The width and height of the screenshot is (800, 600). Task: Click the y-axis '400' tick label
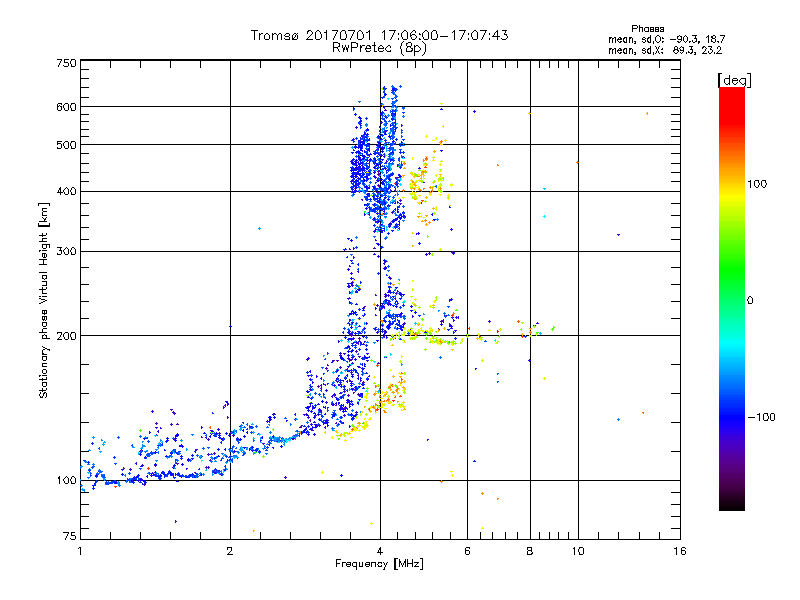pyautogui.click(x=66, y=191)
